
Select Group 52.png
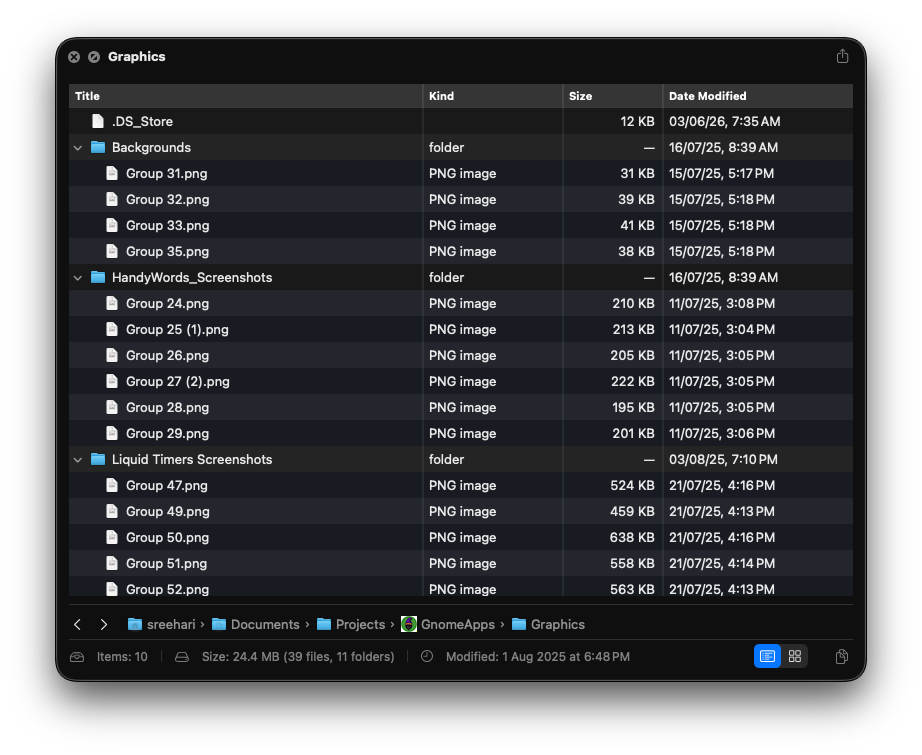click(461, 587)
